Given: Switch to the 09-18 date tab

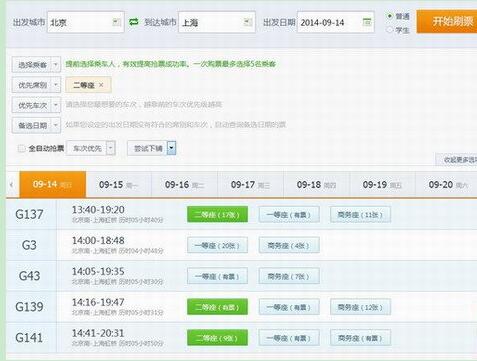Looking at the screenshot, I should (x=316, y=184).
